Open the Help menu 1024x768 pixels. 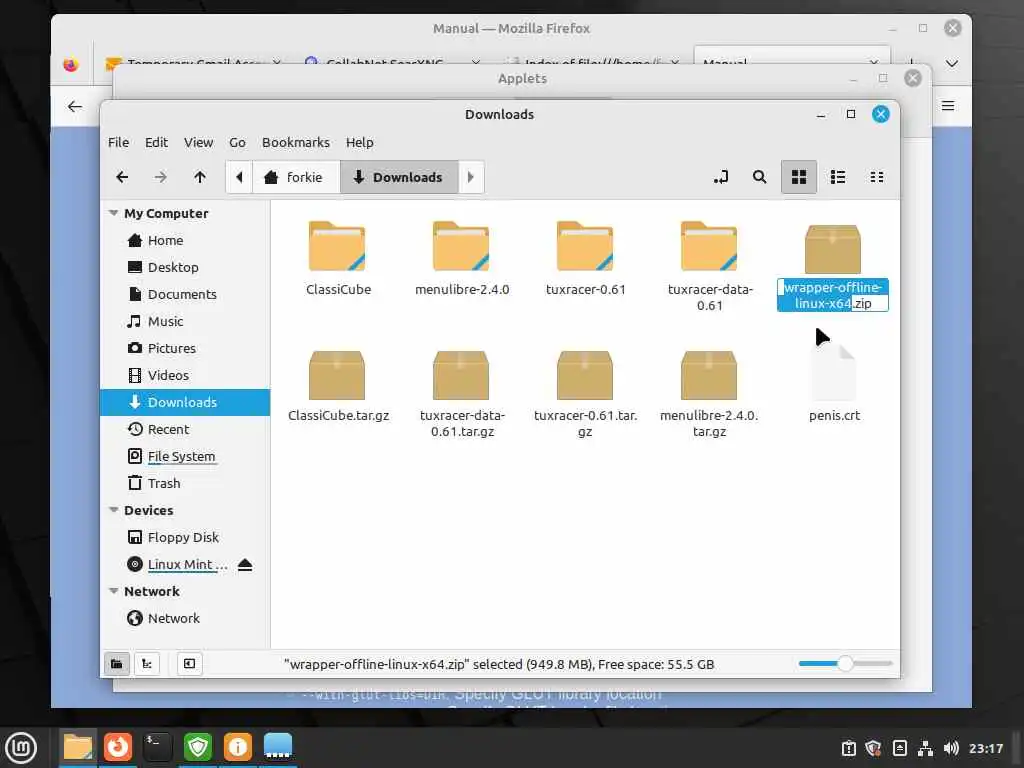coord(360,142)
